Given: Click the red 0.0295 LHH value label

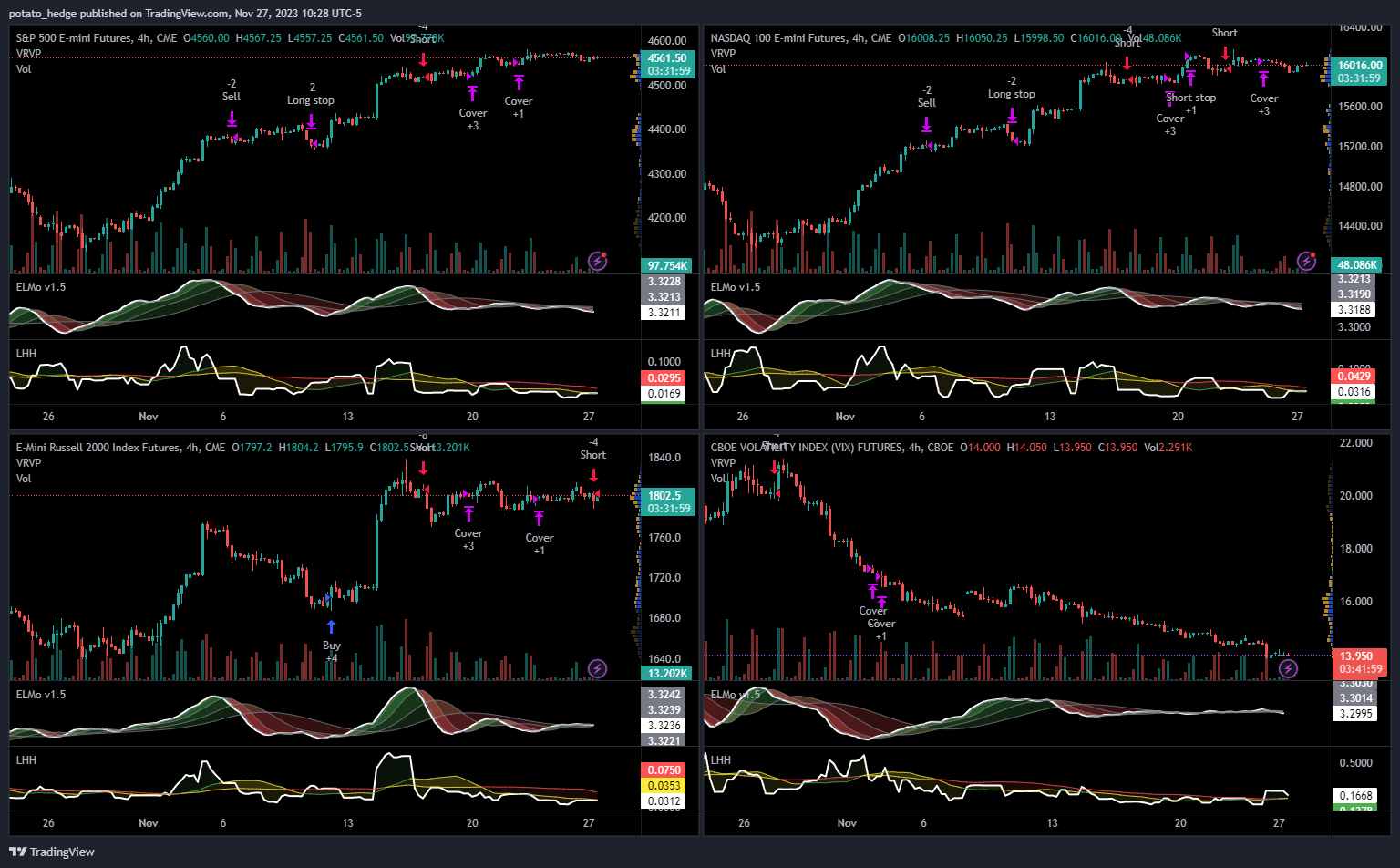Looking at the screenshot, I should coord(664,378).
